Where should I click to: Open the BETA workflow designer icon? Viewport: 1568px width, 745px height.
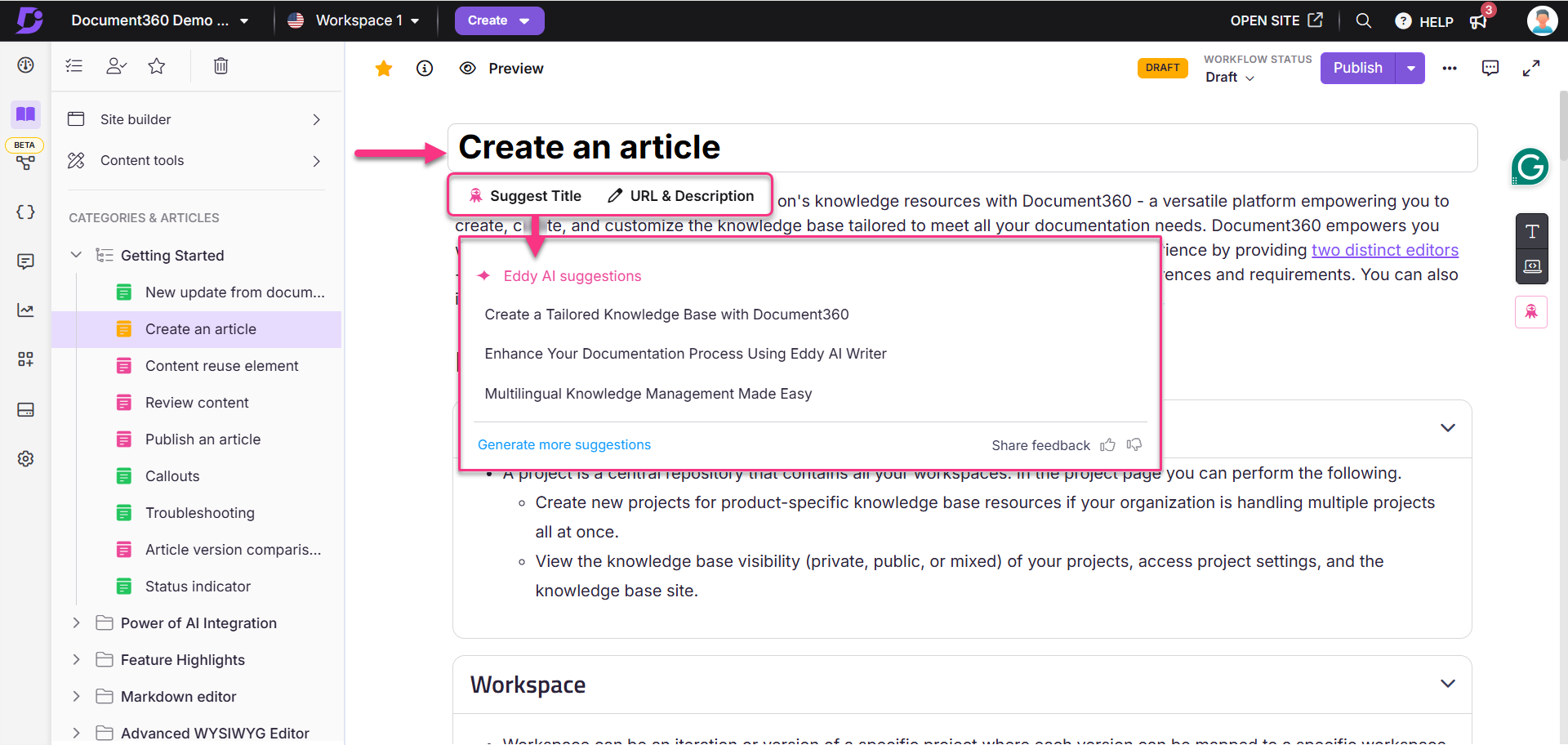coord(25,163)
